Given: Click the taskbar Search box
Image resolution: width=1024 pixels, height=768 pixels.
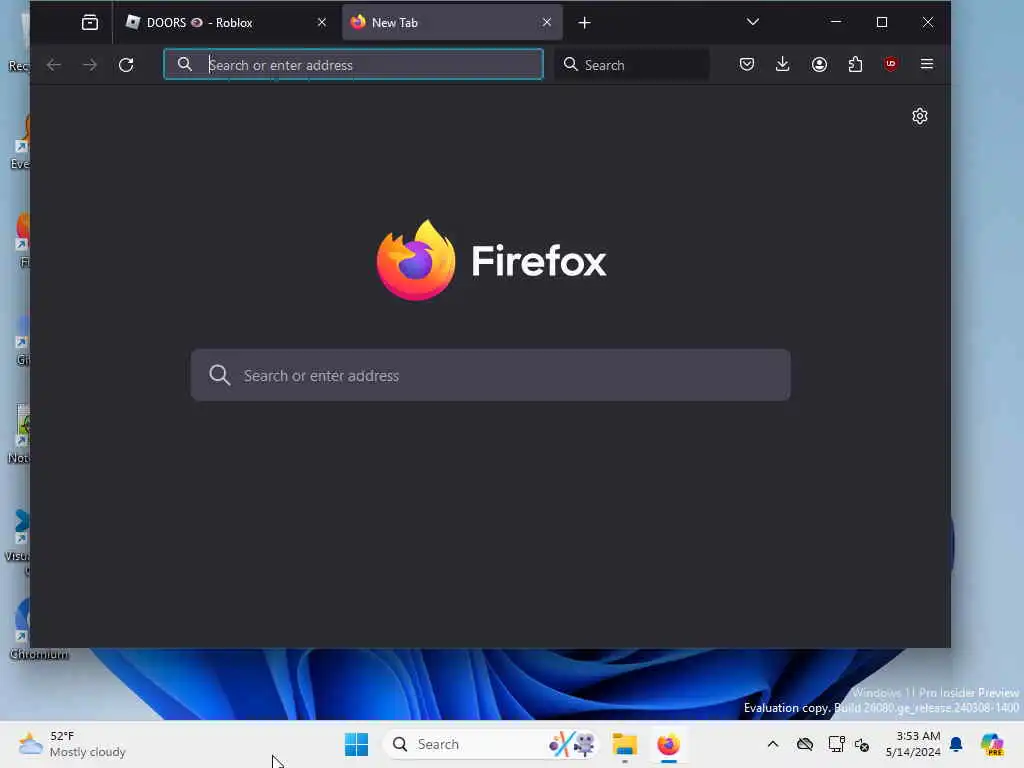Looking at the screenshot, I should click(491, 744).
